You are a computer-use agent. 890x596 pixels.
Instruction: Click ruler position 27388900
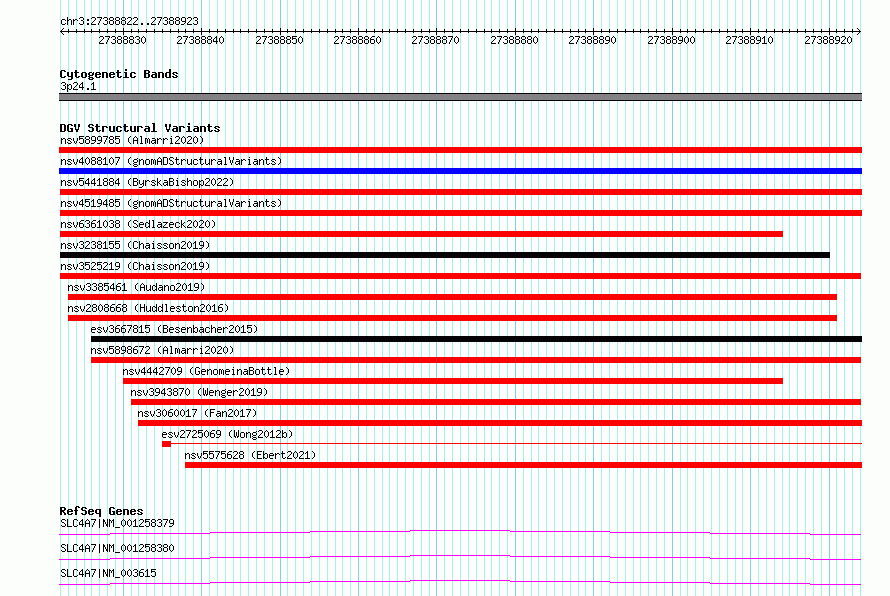pyautogui.click(x=671, y=40)
